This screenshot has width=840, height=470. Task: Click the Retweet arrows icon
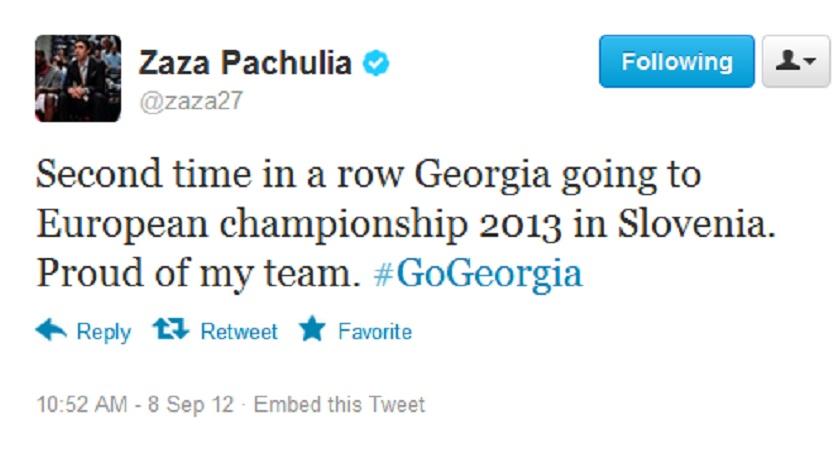169,330
